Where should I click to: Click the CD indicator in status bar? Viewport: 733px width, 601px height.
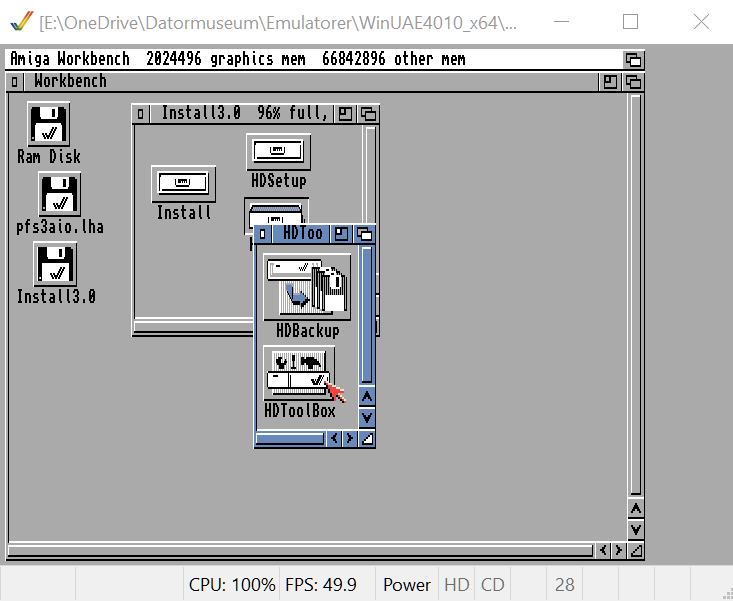pos(492,585)
